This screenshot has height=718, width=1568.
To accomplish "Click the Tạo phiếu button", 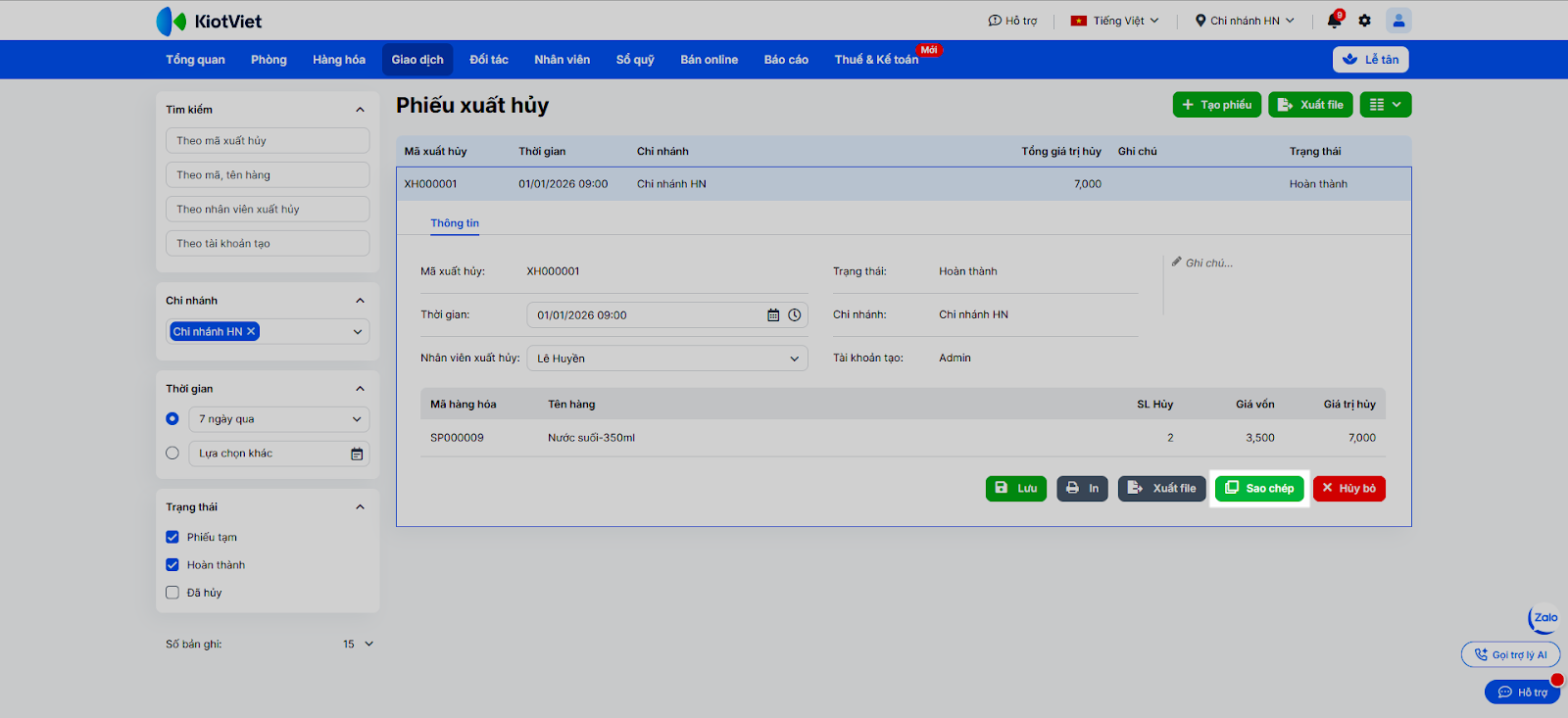I will [x=1217, y=105].
